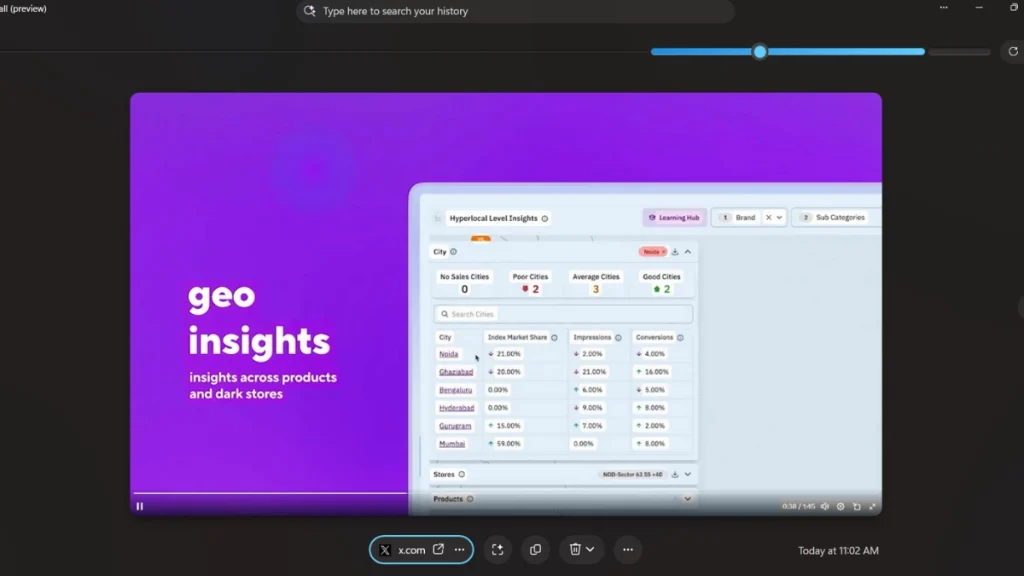Open the x.com pill ellipsis menu

[x=460, y=550]
